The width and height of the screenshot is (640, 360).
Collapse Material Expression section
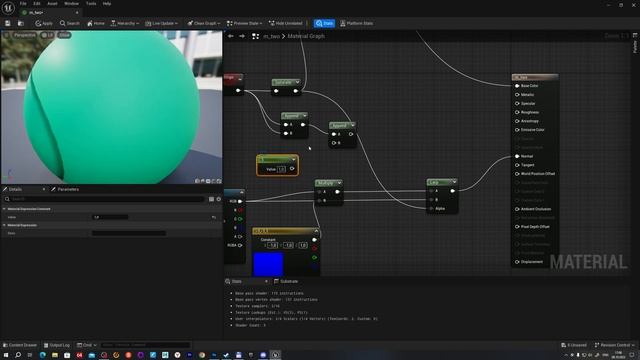coord(4,225)
